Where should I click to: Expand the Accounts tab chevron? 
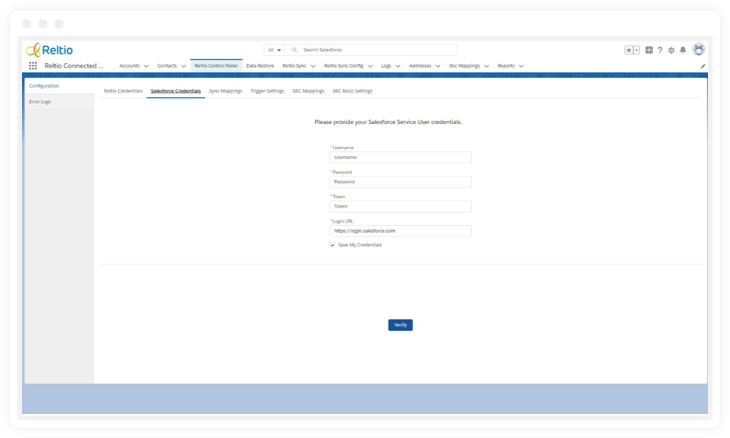point(146,66)
